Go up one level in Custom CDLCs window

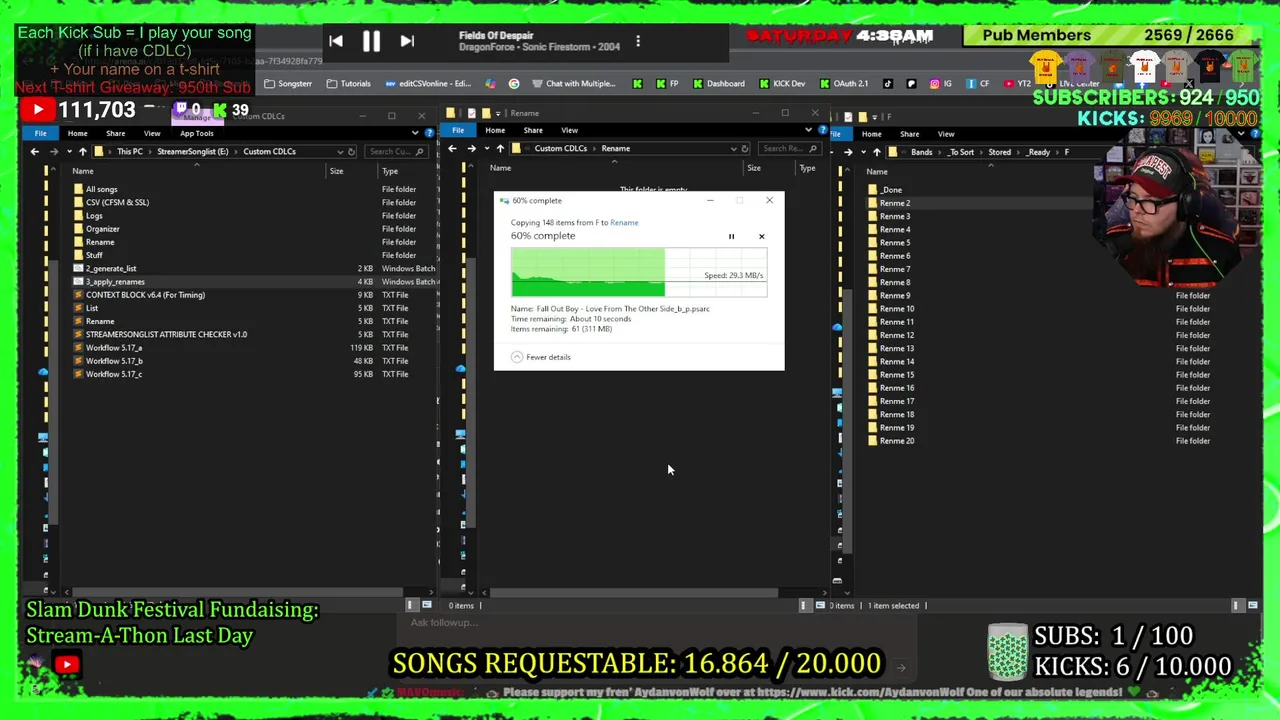tap(82, 152)
